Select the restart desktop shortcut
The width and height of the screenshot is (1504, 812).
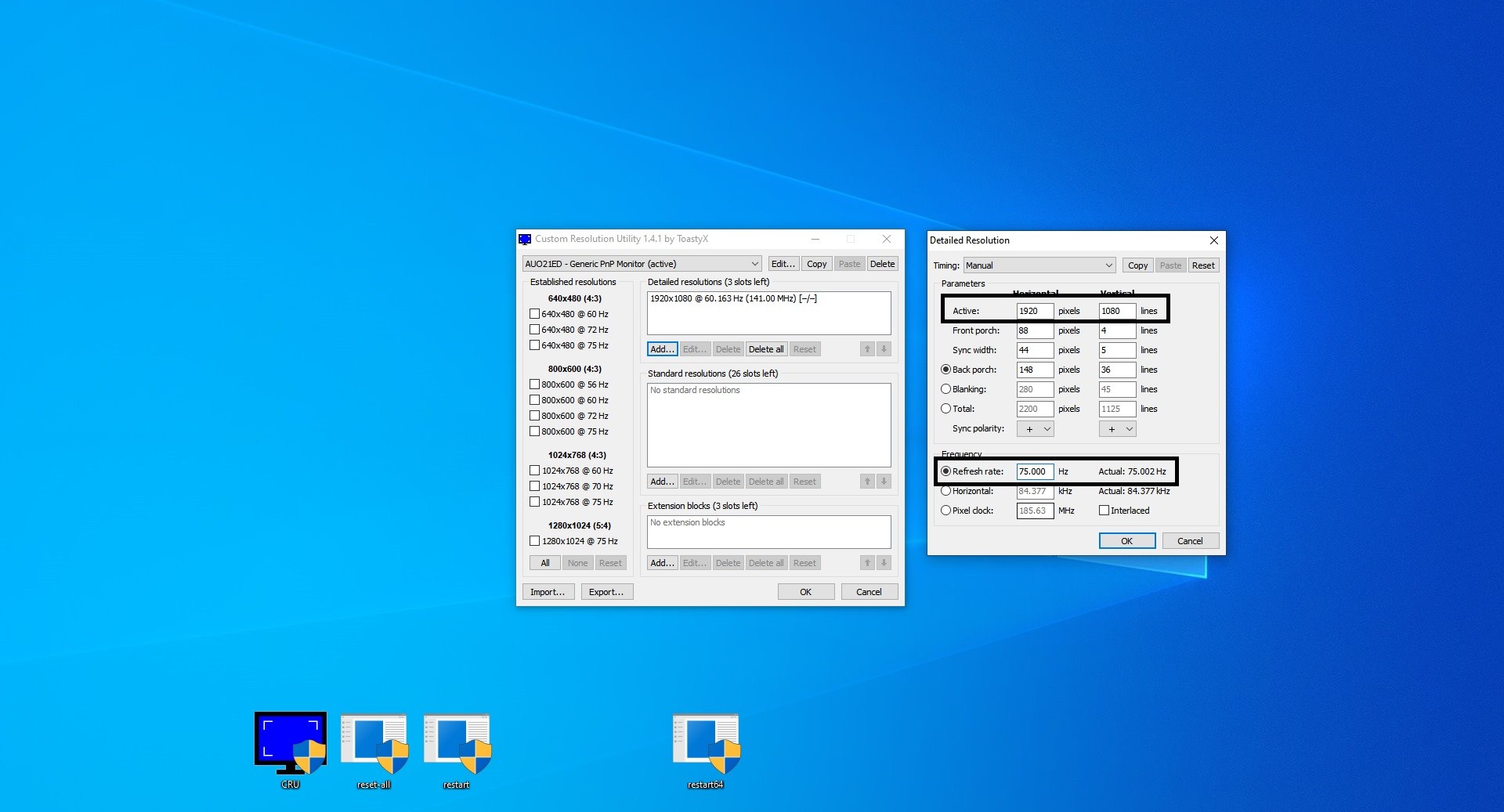click(457, 744)
